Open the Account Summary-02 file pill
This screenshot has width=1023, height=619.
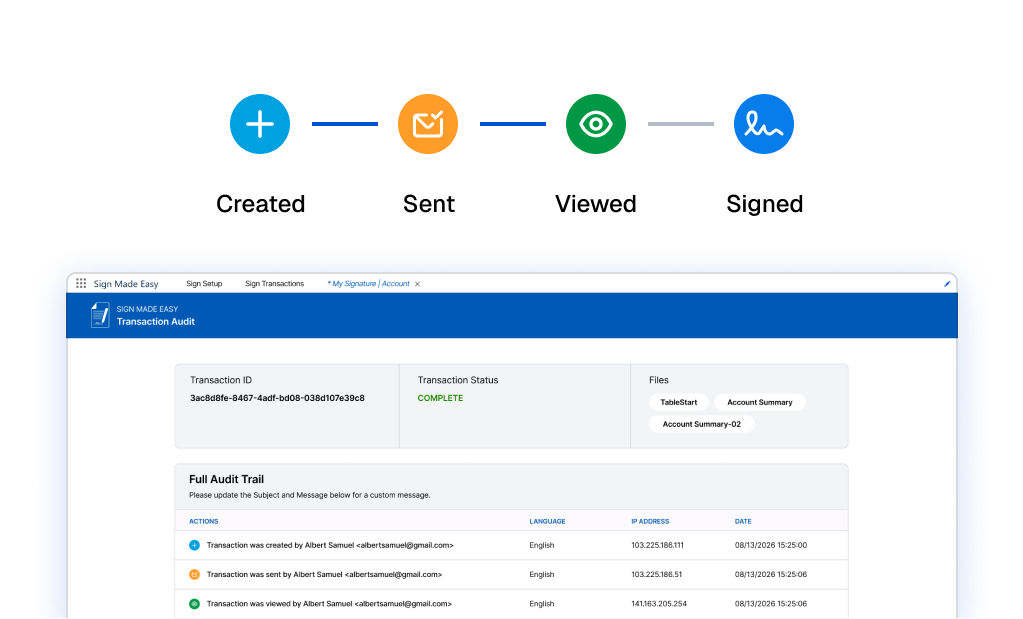[x=701, y=424]
